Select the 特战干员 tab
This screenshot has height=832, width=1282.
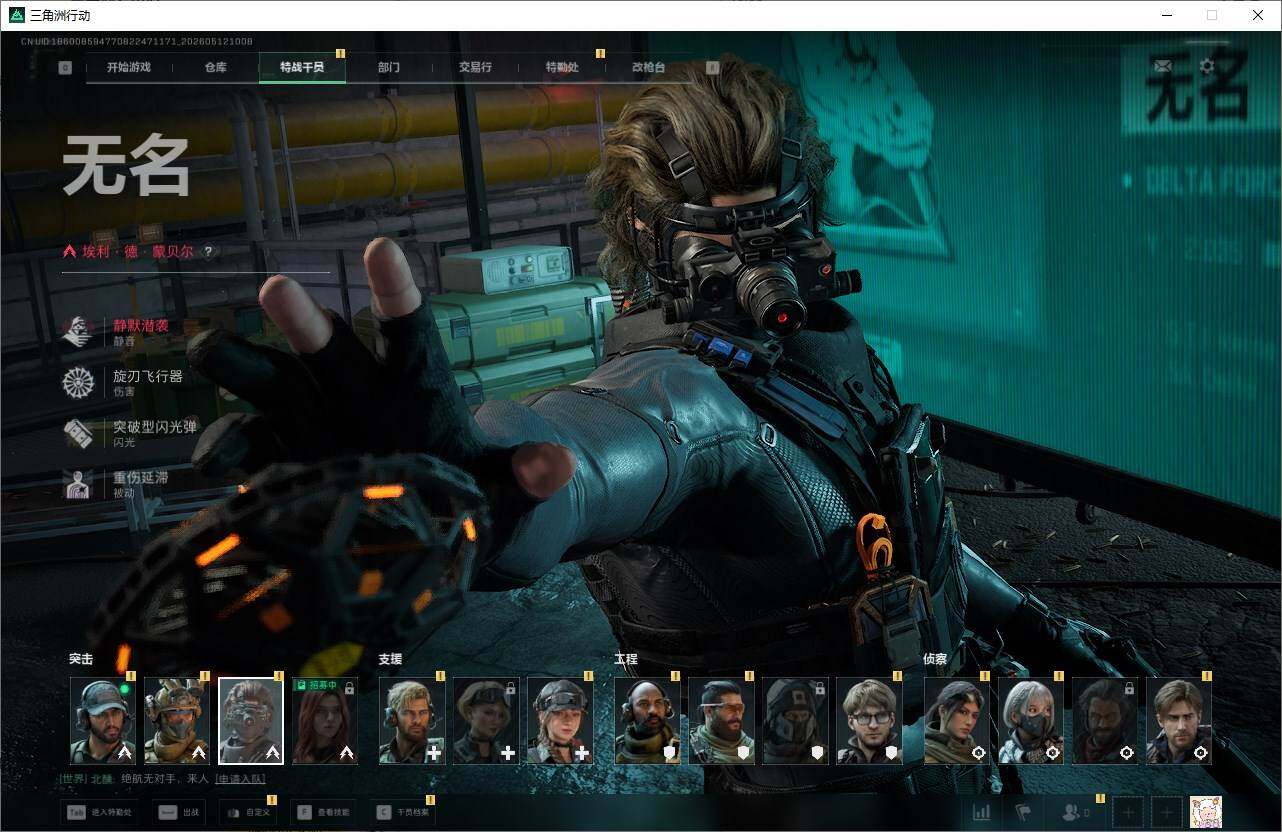[301, 67]
